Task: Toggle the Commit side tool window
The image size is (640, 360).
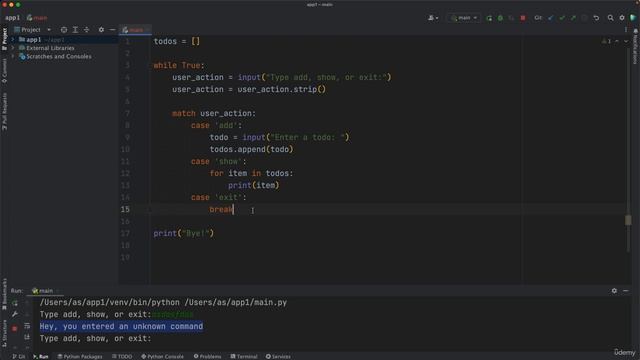Action: [4, 71]
